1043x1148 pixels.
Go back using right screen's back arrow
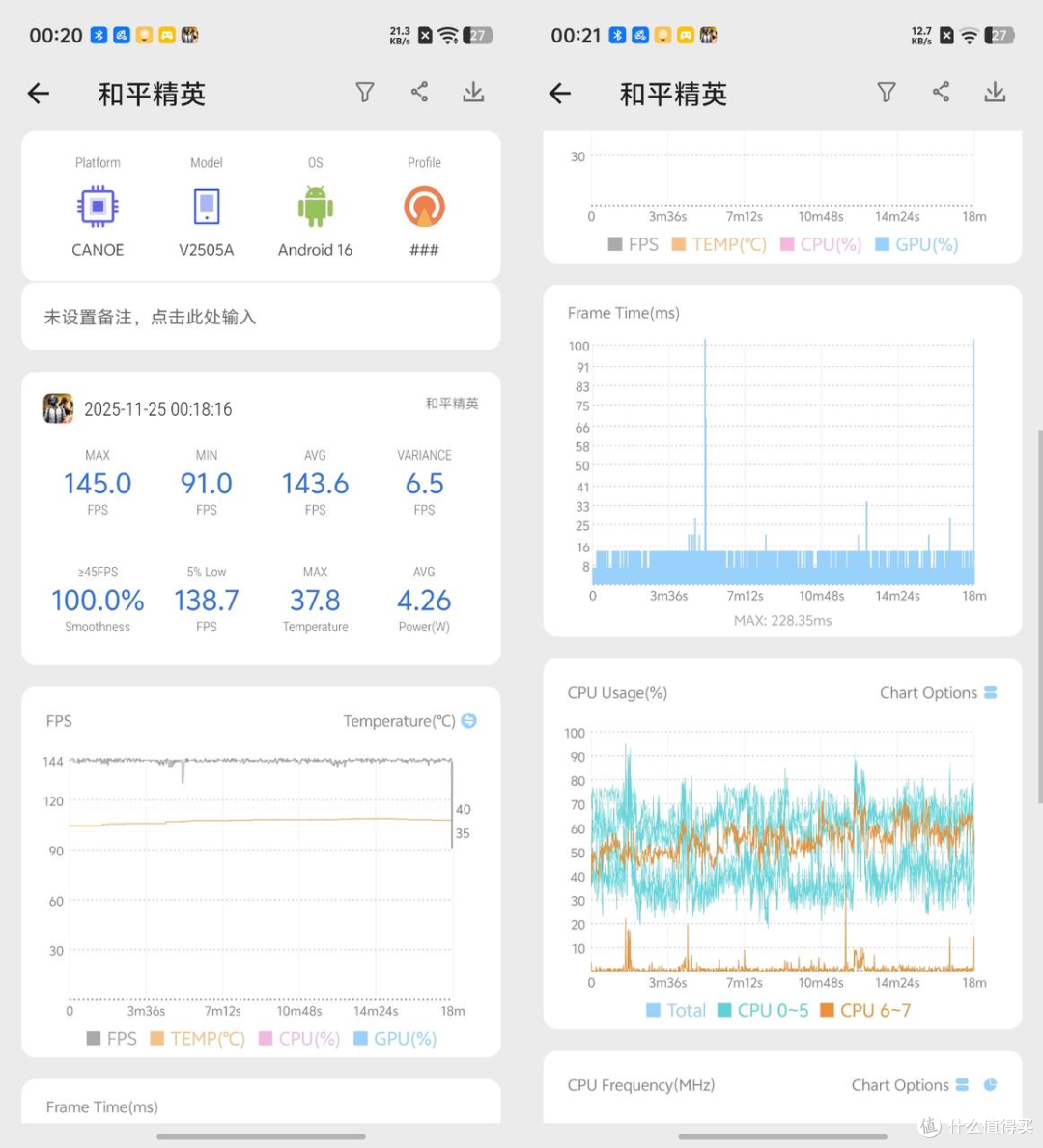tap(560, 93)
